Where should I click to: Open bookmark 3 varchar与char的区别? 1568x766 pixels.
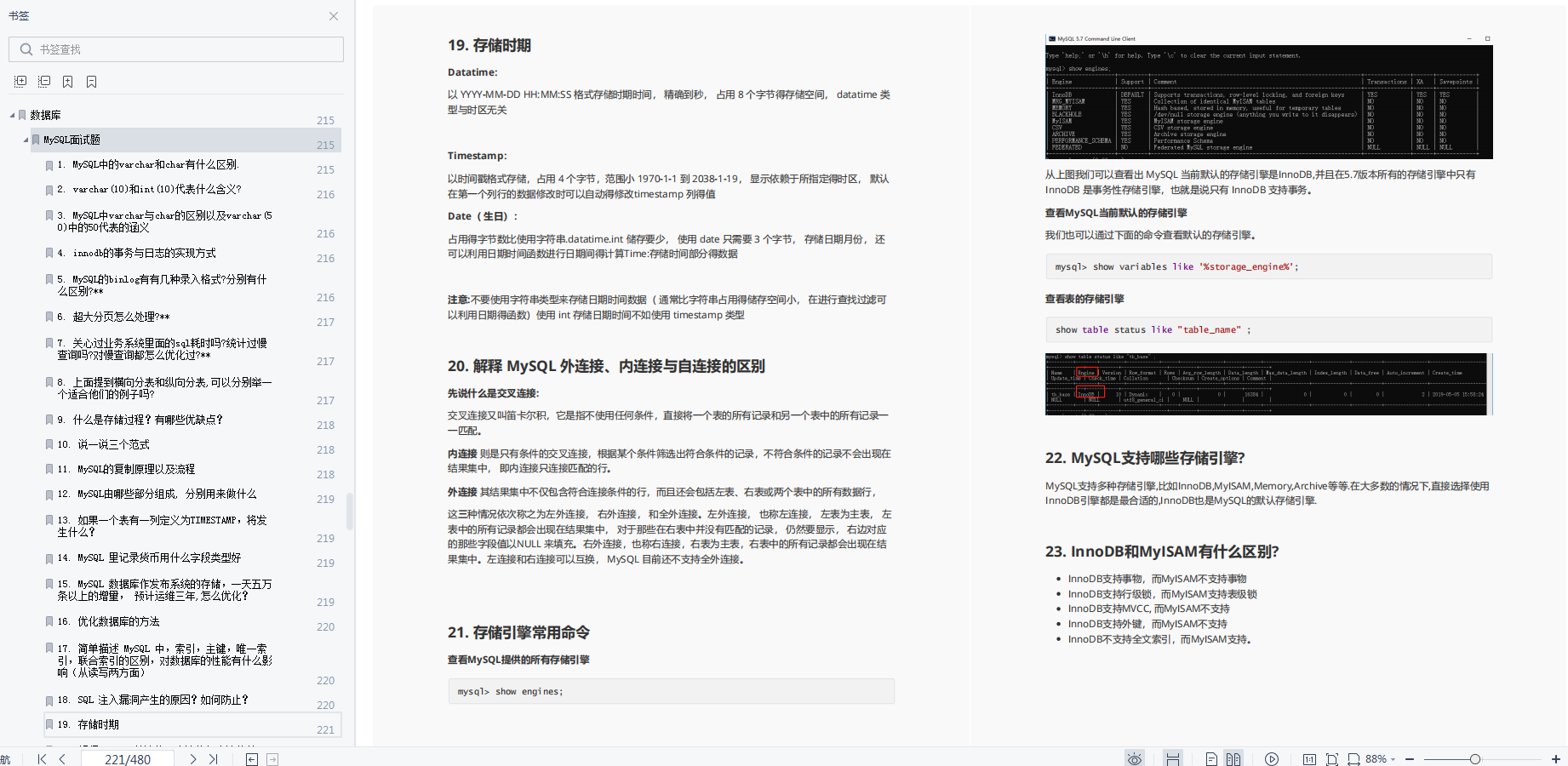pyautogui.click(x=164, y=221)
